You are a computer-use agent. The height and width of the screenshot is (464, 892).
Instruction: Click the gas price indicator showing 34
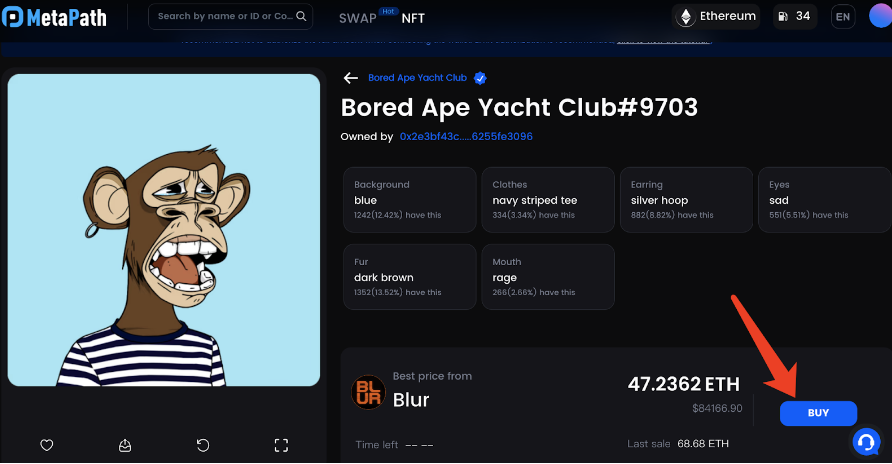click(x=797, y=17)
